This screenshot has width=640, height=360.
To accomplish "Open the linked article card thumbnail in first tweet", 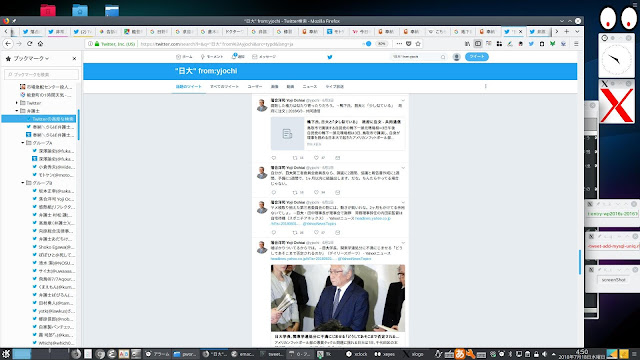I will pos(287,133).
